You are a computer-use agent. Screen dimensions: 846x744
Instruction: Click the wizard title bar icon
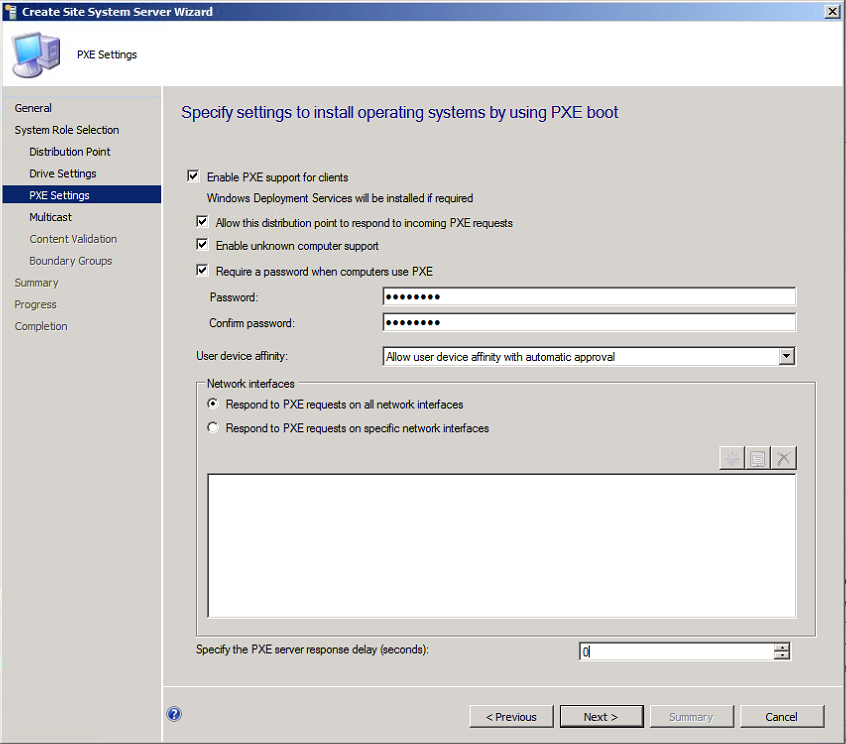(x=10, y=11)
